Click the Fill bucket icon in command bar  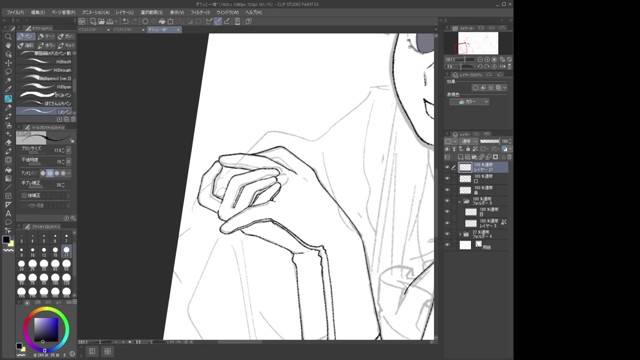pyautogui.click(x=162, y=21)
